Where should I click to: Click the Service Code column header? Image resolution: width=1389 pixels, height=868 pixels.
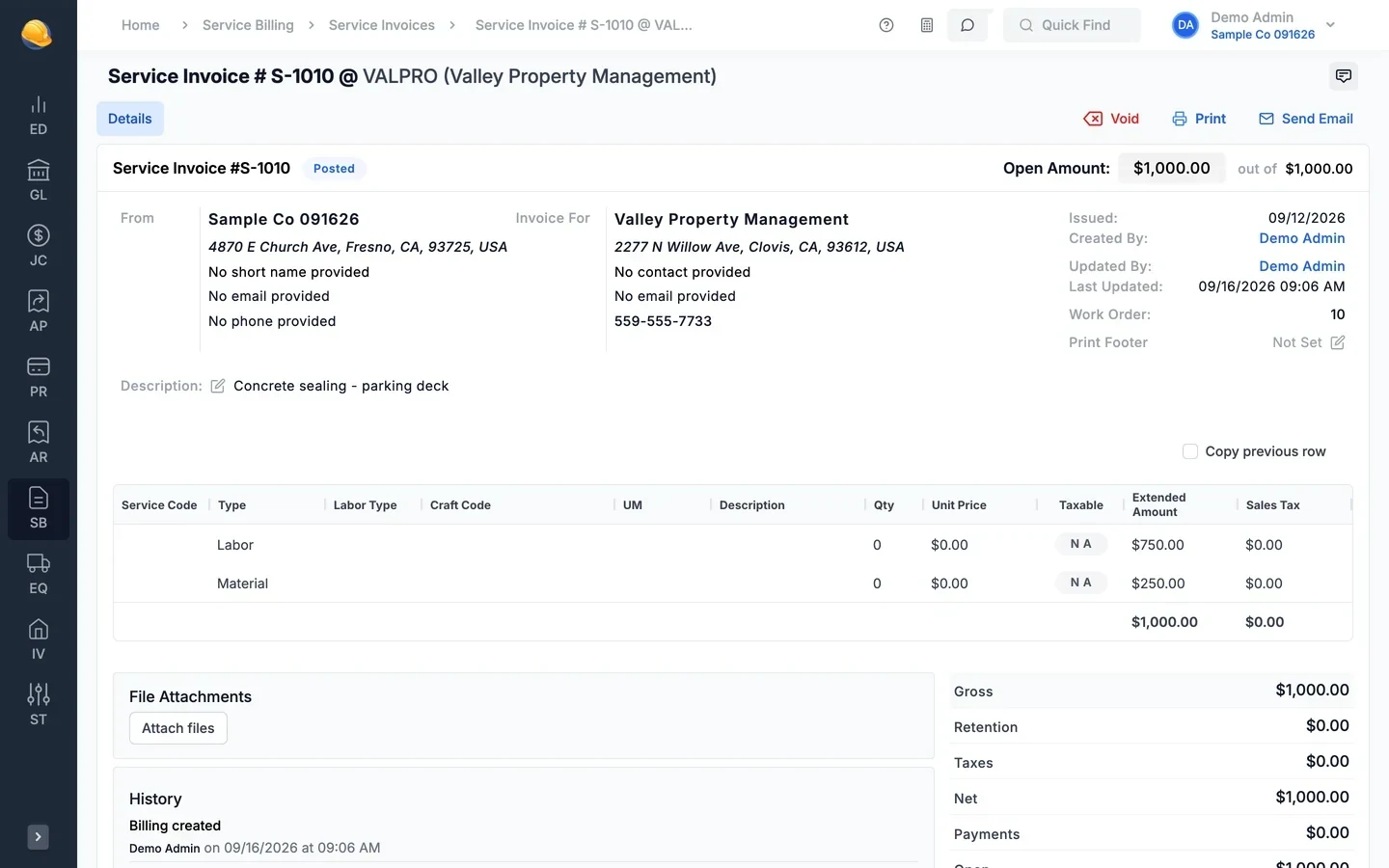[x=159, y=505]
